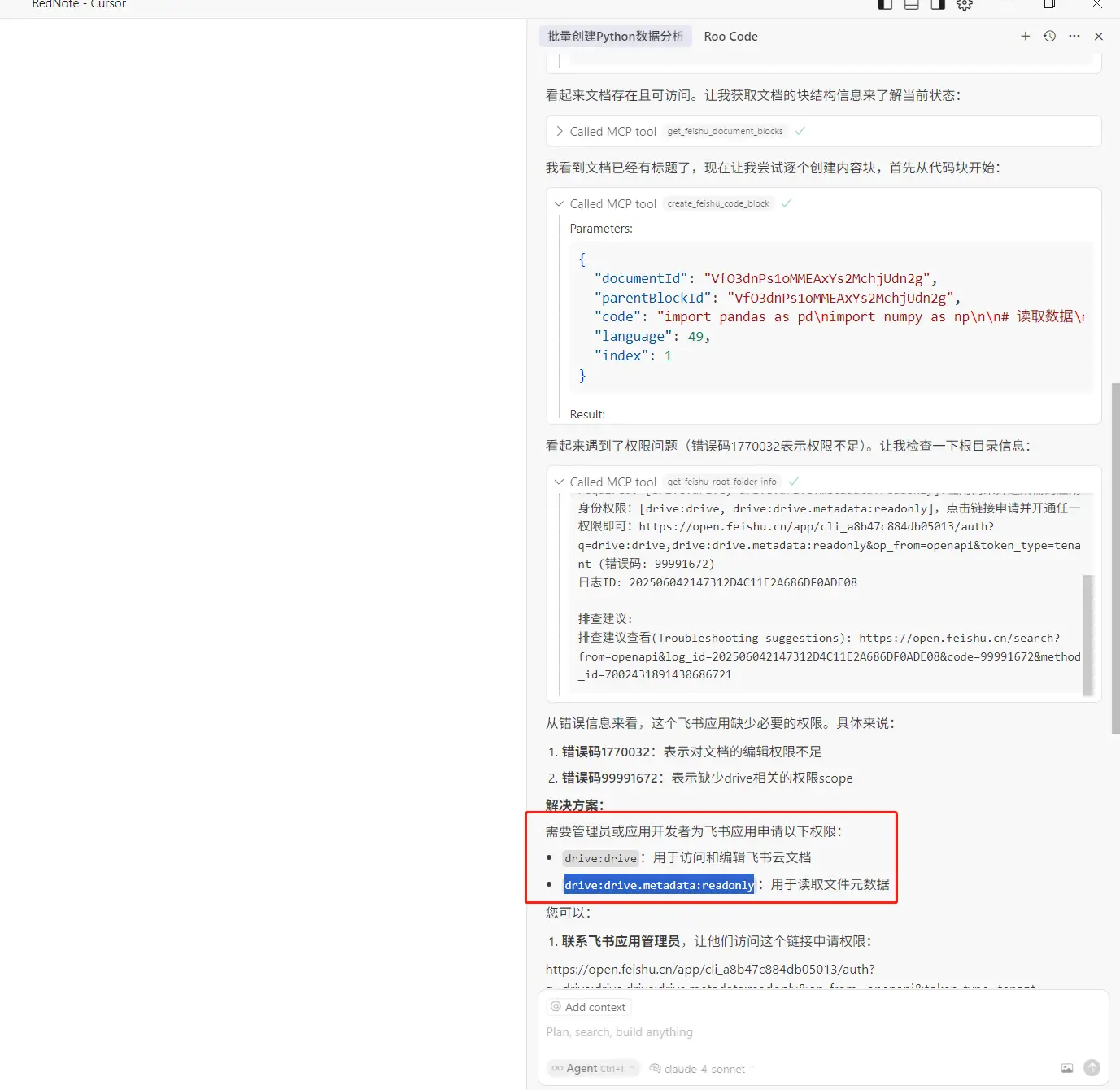
Task: Click the 解决方案 heading
Action: pyautogui.click(x=574, y=804)
